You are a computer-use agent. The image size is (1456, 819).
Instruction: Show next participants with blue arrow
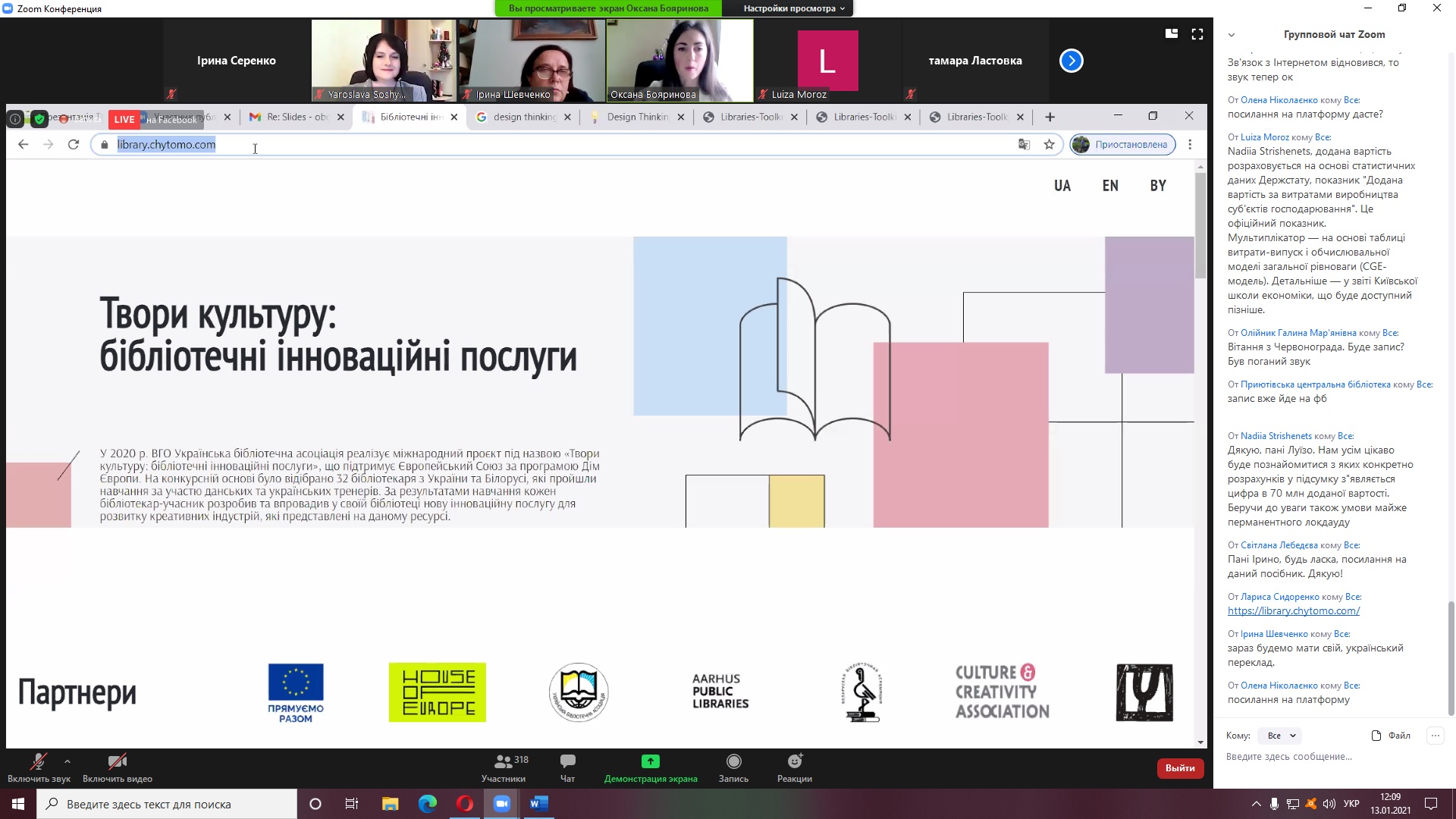(x=1071, y=61)
